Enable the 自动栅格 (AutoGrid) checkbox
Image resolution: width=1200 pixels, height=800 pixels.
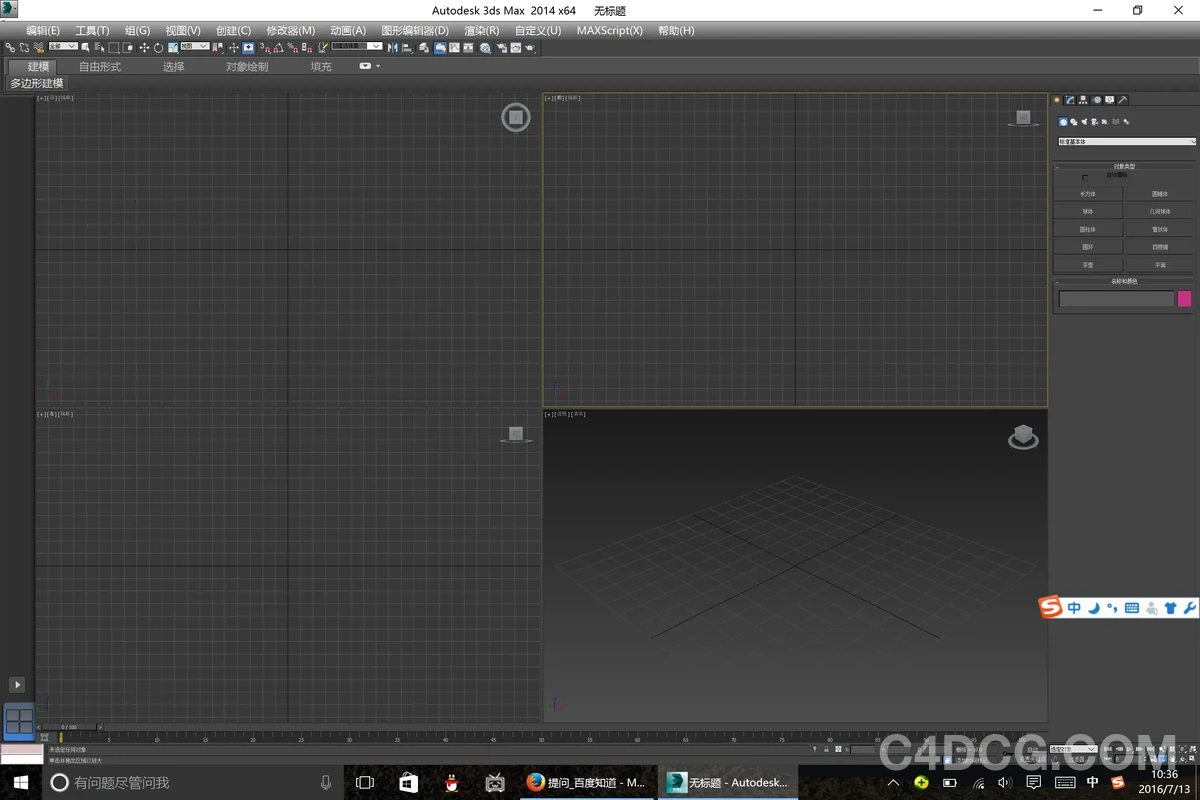pos(1084,178)
